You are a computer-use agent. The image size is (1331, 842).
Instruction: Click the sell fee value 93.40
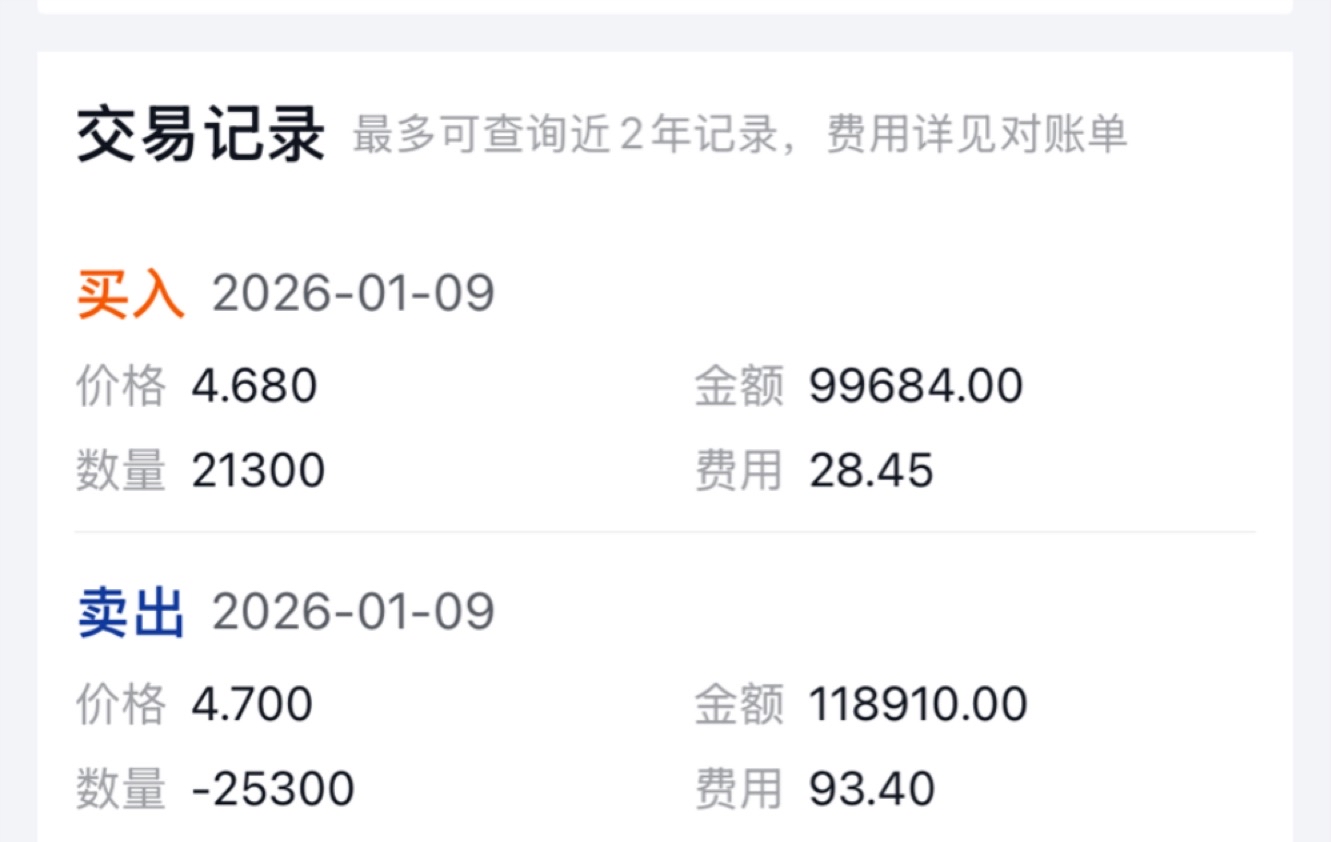tap(872, 789)
